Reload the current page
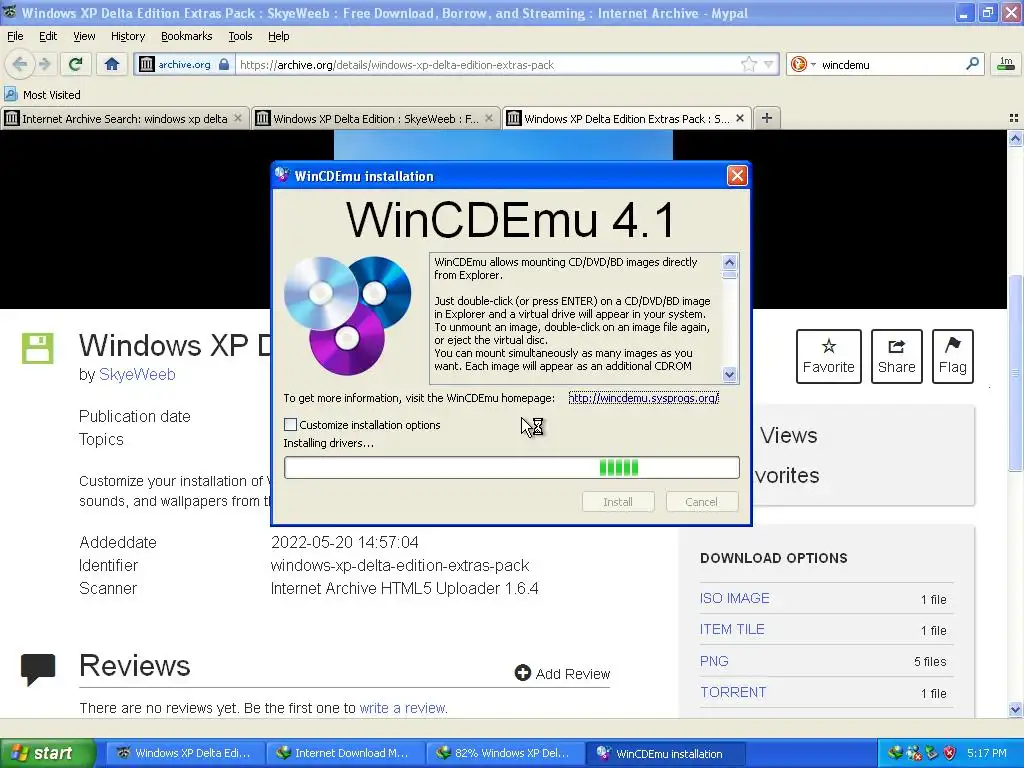This screenshot has height=768, width=1024. [x=76, y=64]
